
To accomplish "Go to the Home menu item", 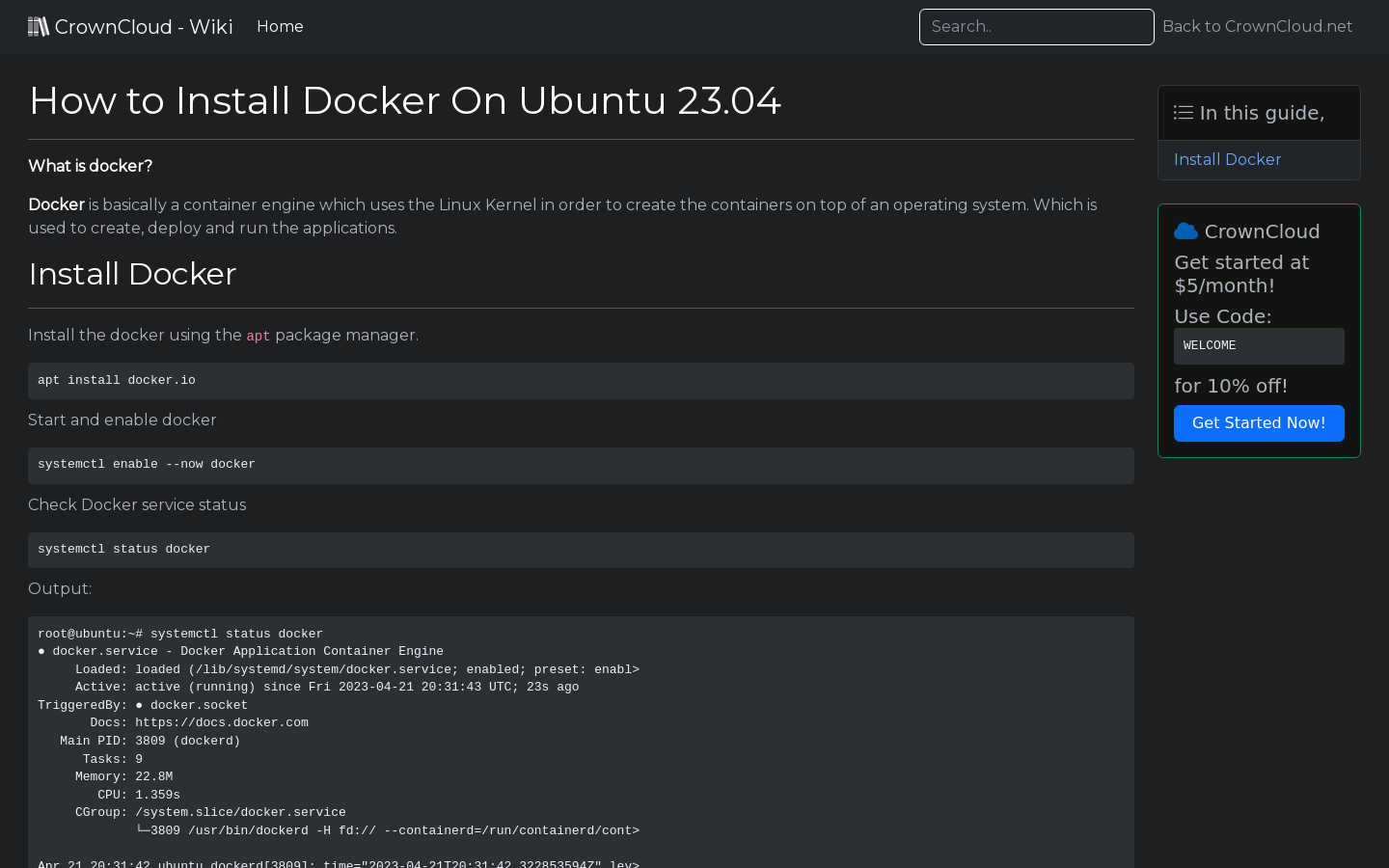I will click(x=280, y=27).
